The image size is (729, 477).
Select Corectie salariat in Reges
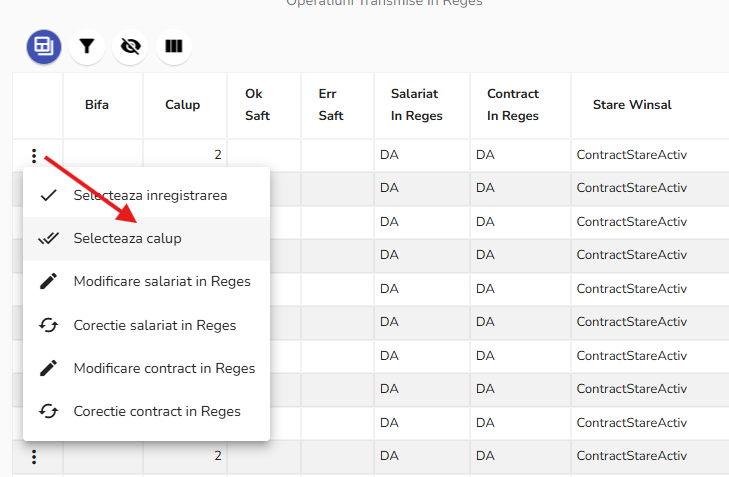coord(155,325)
